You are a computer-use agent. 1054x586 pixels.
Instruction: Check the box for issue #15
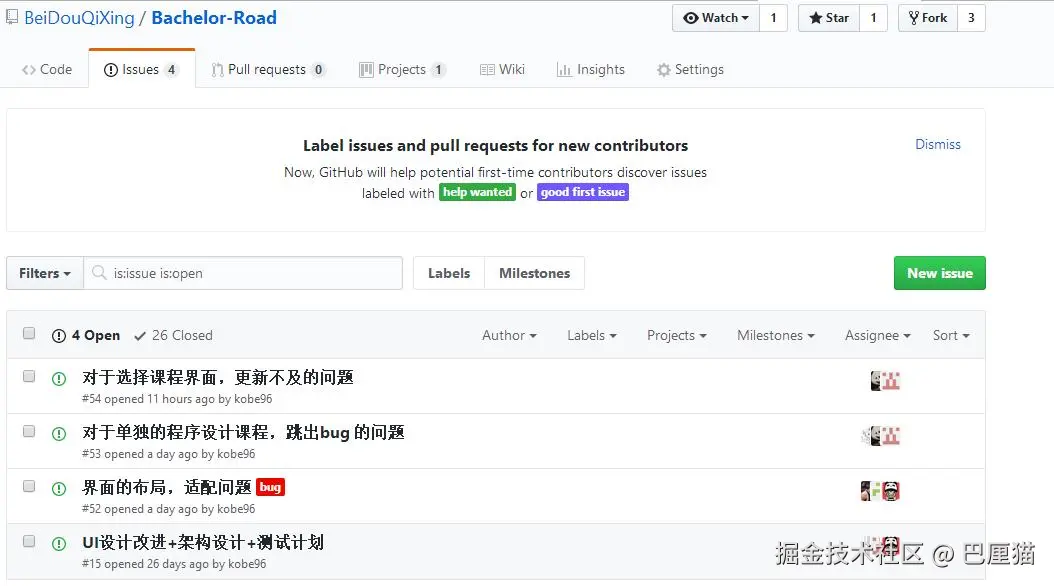29,542
